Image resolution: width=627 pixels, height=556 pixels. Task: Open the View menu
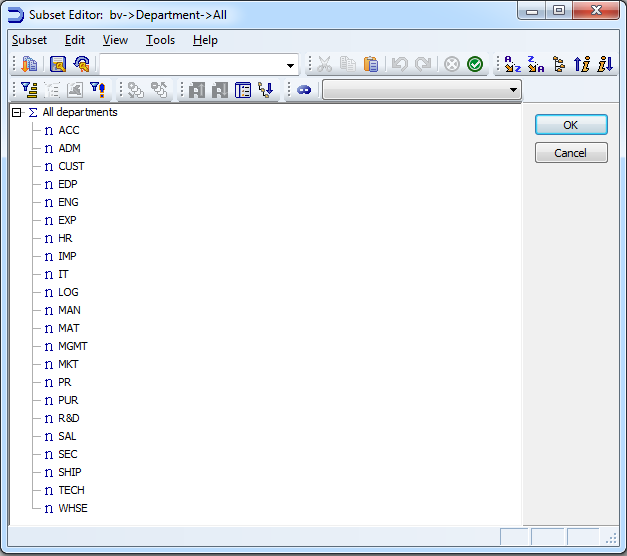coord(115,40)
